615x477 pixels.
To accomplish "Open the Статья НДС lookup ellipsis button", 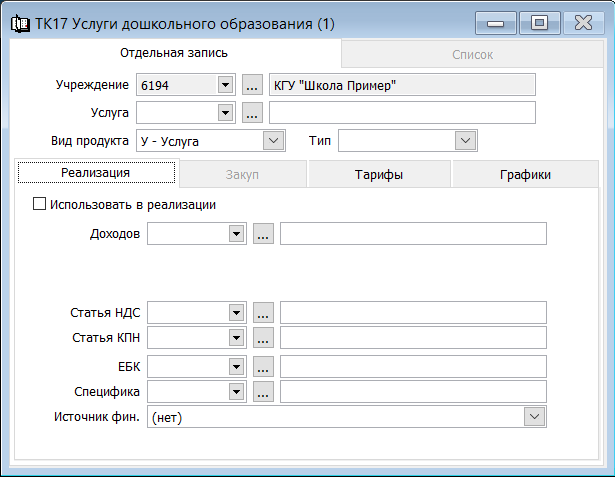I will (x=263, y=313).
